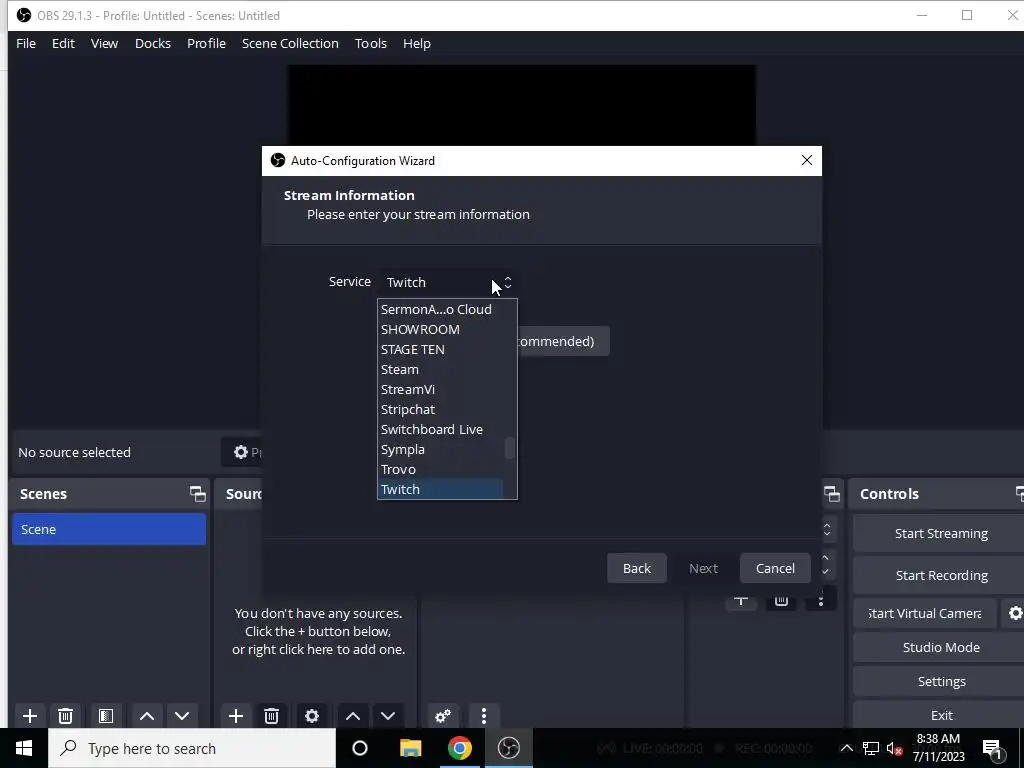Open the View menu
Image resolution: width=1024 pixels, height=768 pixels.
pyautogui.click(x=104, y=43)
